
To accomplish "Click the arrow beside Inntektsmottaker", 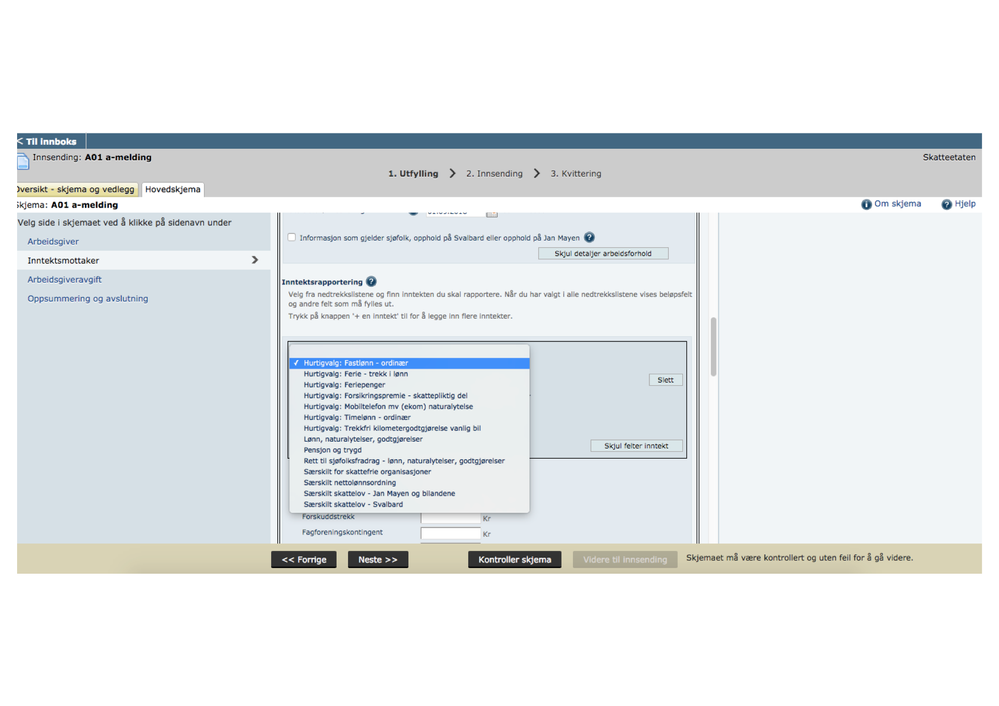I will point(255,260).
